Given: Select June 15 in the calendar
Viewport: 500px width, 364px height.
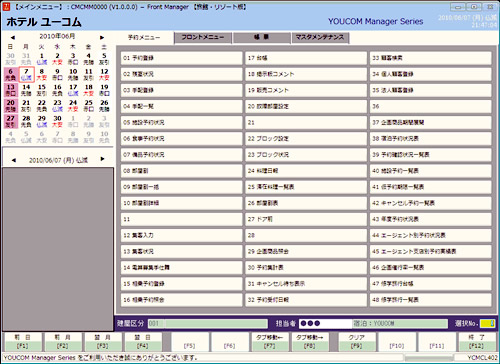Looking at the screenshot, I should tap(42, 90).
